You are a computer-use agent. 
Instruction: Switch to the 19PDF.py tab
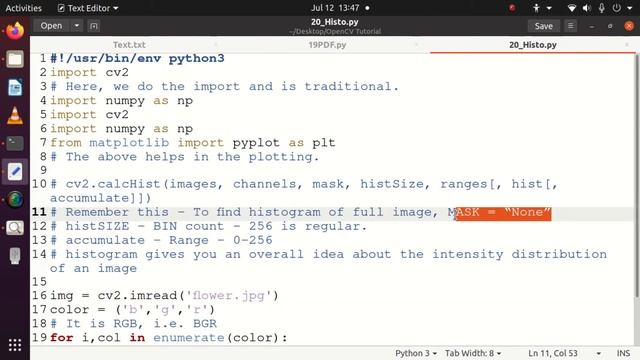(327, 45)
